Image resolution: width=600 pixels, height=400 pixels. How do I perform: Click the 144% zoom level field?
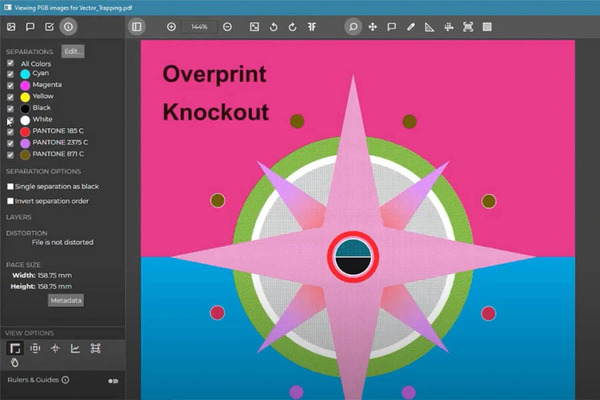tap(199, 27)
